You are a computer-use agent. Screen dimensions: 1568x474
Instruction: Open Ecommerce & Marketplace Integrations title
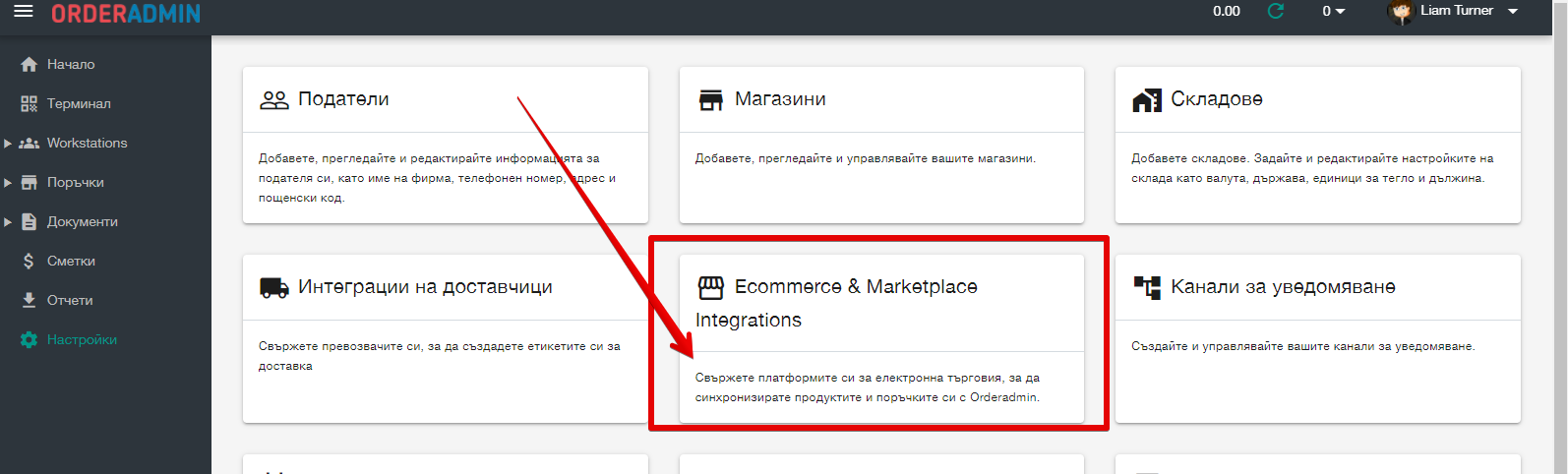[x=836, y=303]
